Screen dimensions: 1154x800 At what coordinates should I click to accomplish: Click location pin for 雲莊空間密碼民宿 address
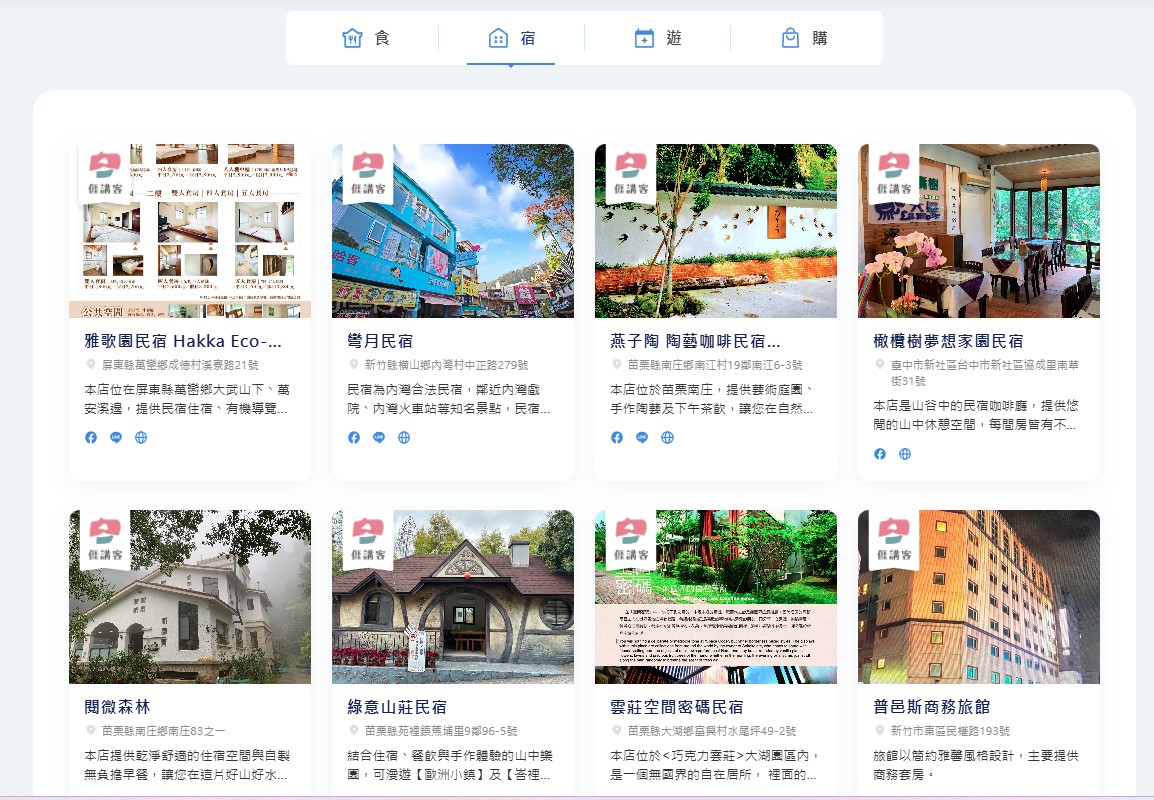[x=617, y=730]
